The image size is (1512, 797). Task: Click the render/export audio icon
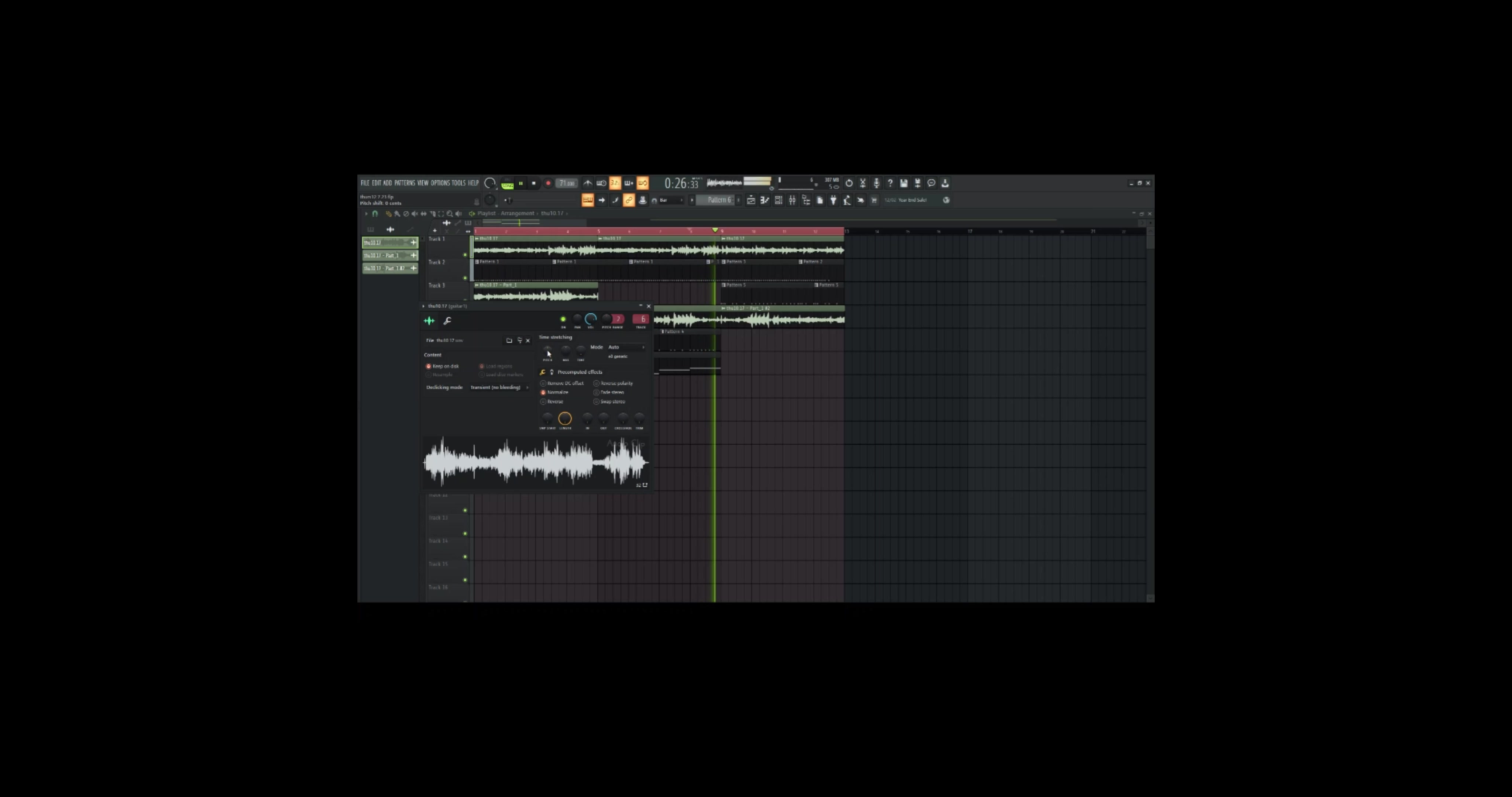tap(917, 183)
